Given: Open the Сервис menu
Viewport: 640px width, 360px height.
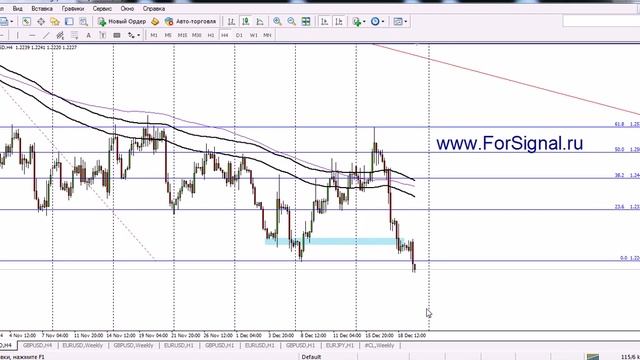Looking at the screenshot, I should pos(102,9).
